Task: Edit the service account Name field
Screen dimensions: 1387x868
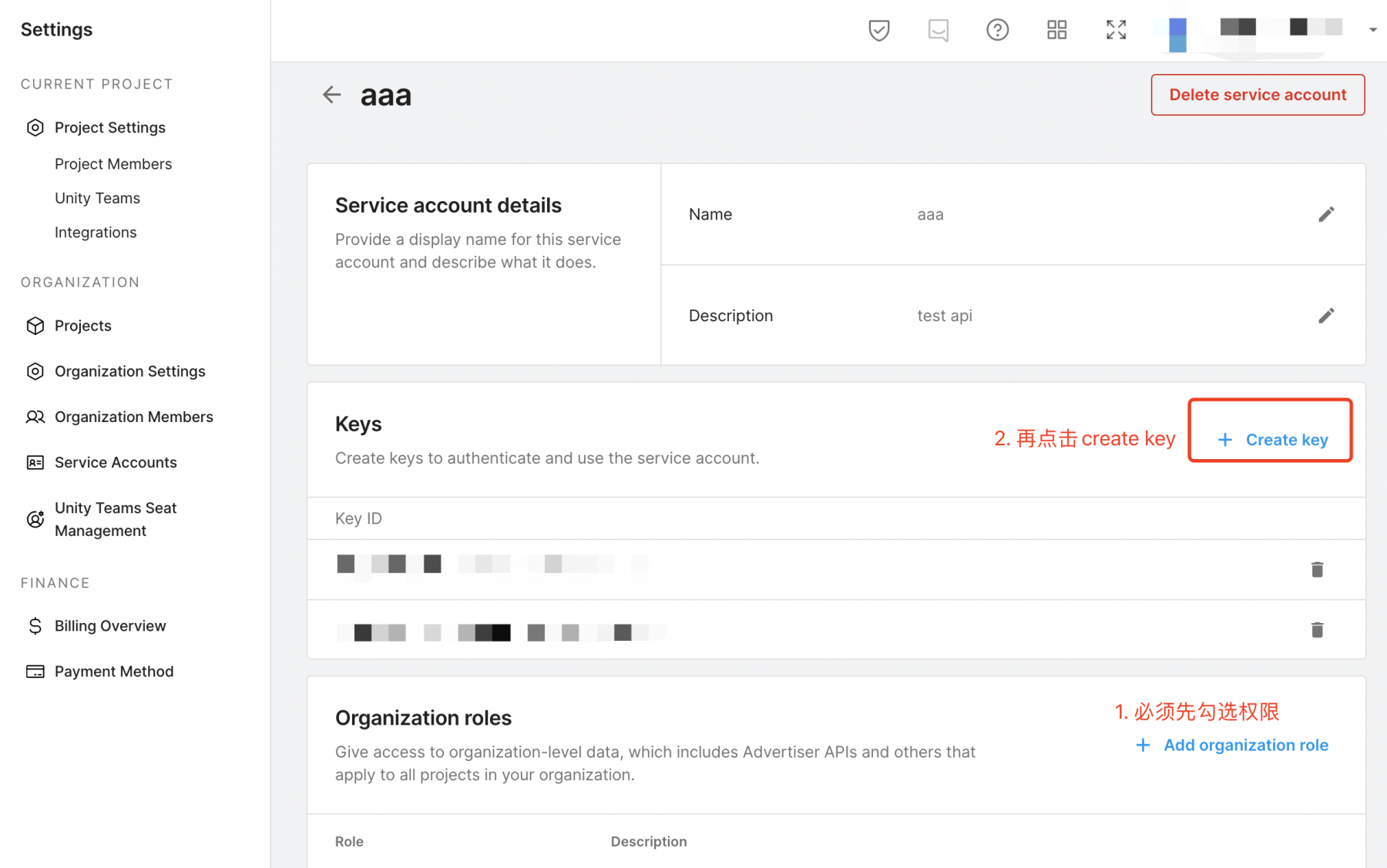Action: tap(1325, 214)
